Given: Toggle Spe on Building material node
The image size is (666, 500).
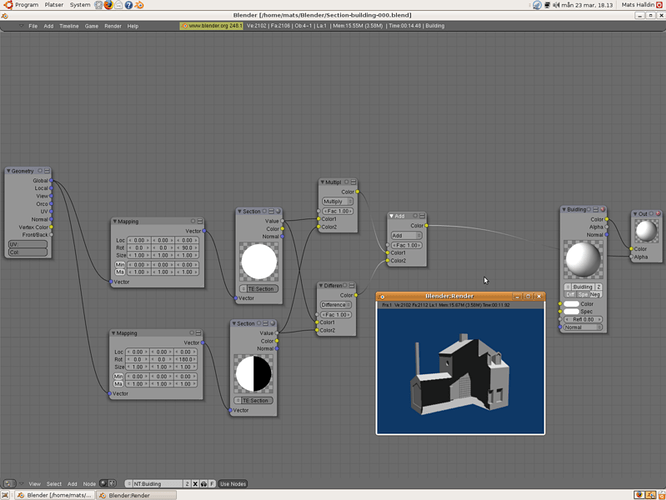Looking at the screenshot, I should click(x=582, y=294).
